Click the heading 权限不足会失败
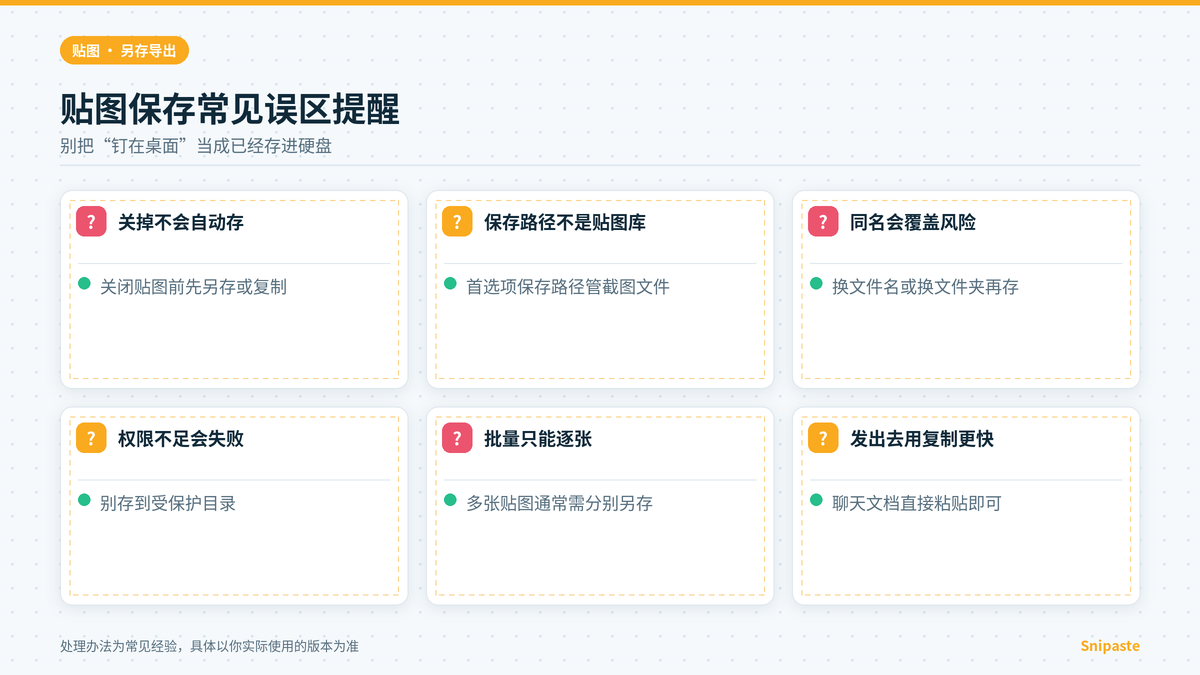The width and height of the screenshot is (1200, 675). click(x=181, y=438)
